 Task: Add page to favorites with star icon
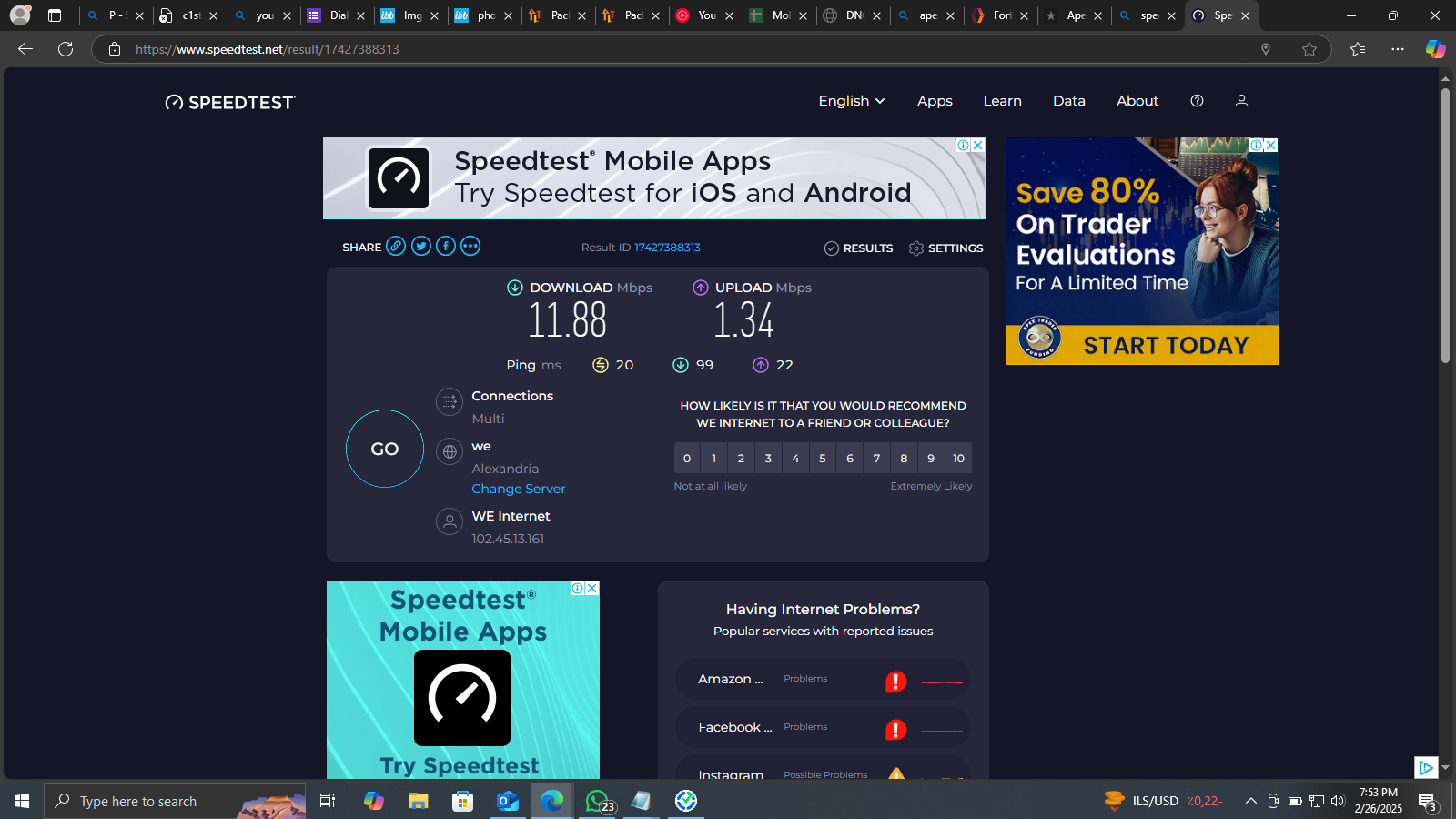coord(1309,49)
